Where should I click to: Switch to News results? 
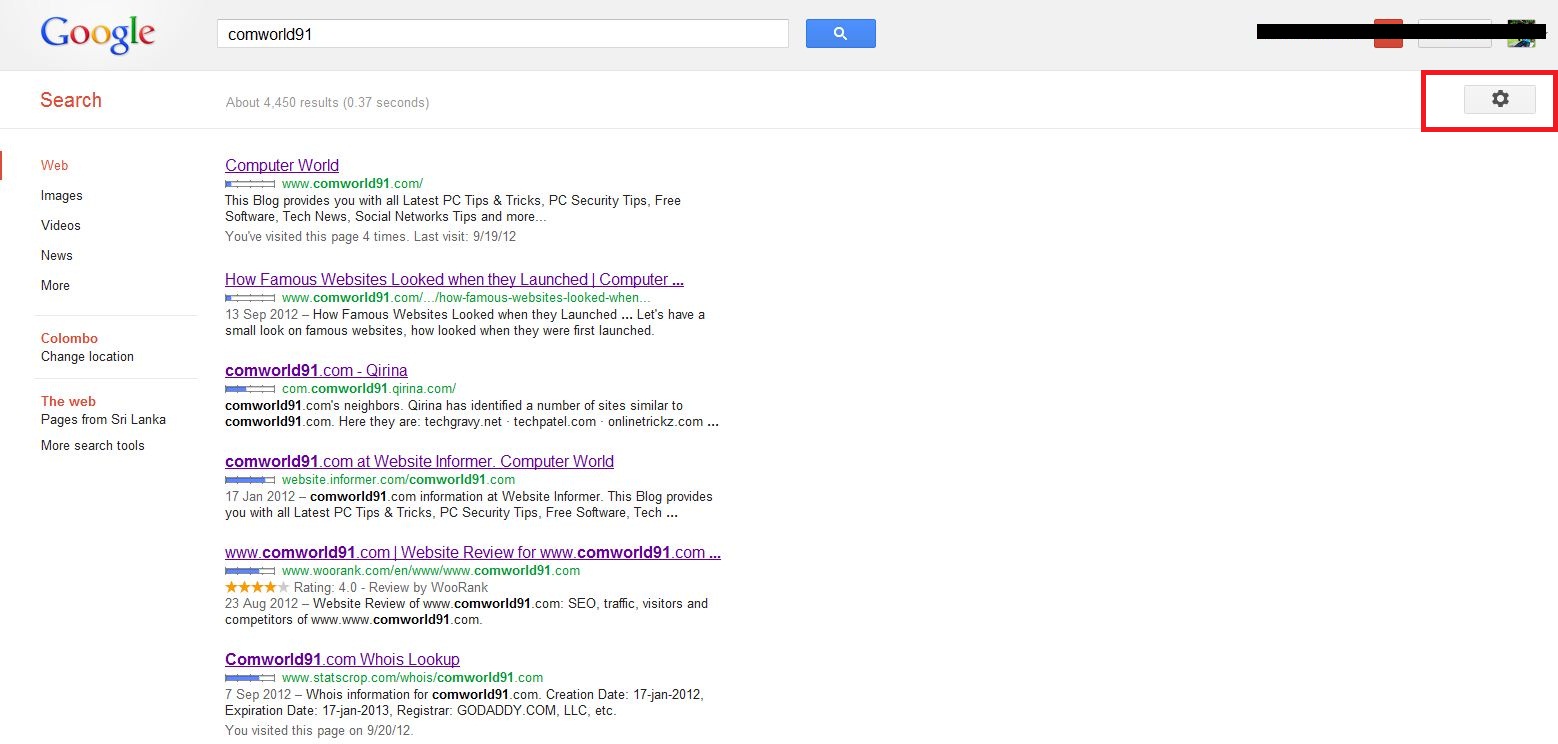tap(57, 255)
